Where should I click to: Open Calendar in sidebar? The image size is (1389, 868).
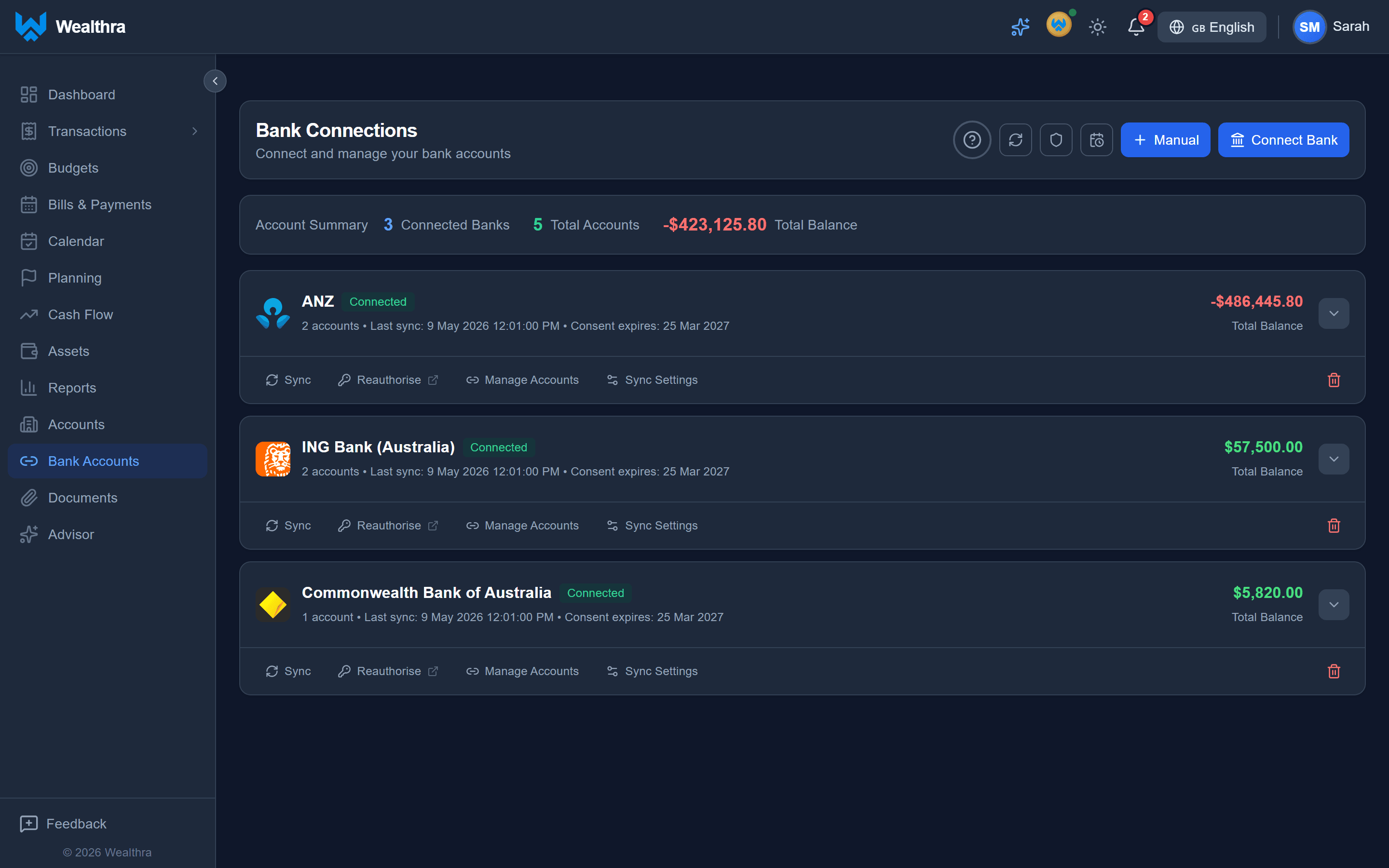click(108, 242)
